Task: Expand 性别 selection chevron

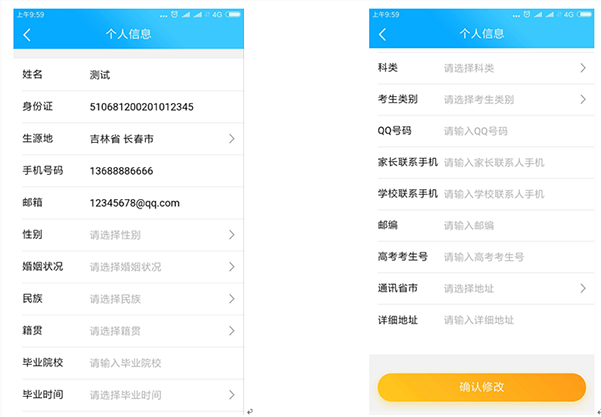Action: 232,235
